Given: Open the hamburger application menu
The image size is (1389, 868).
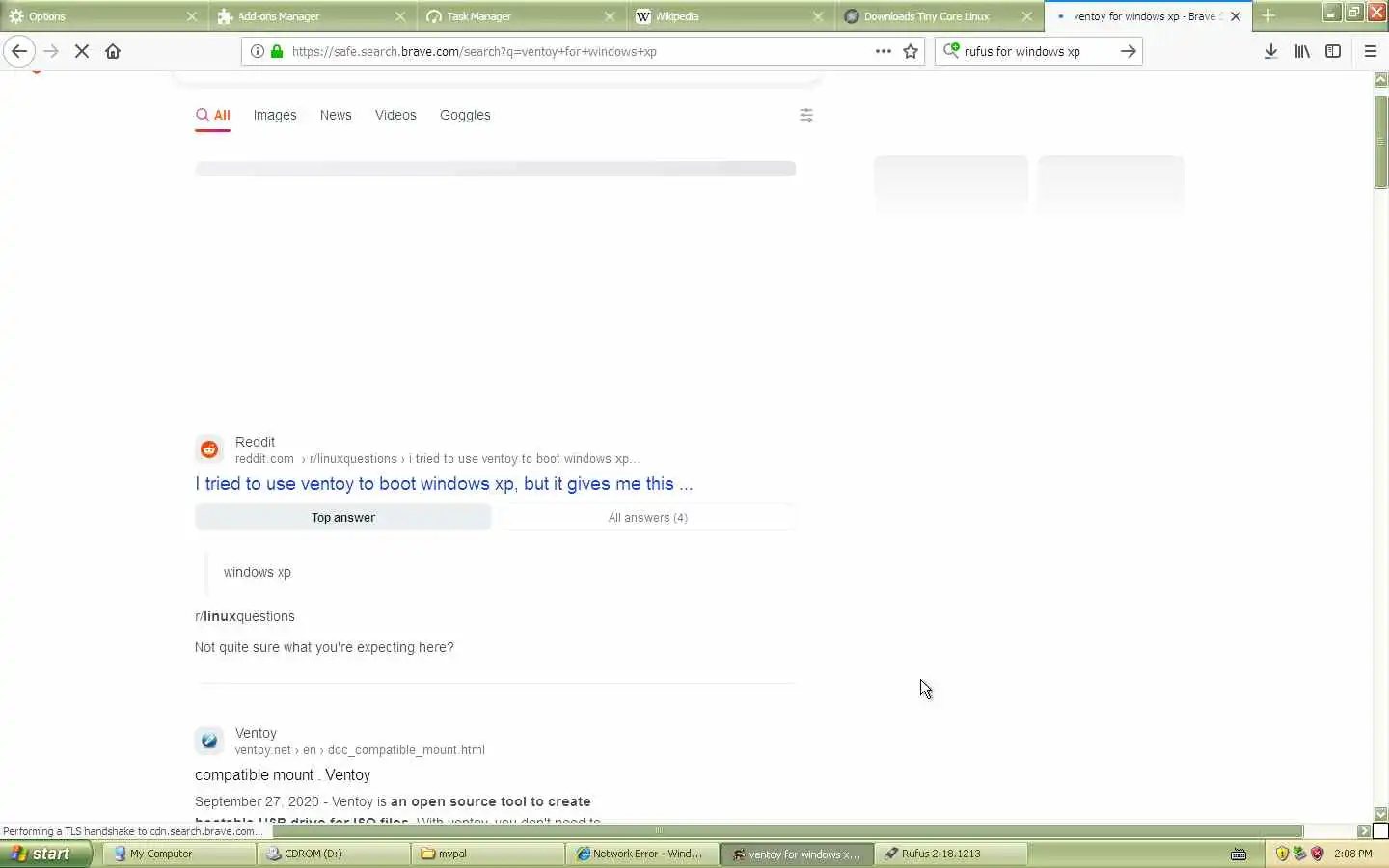Looking at the screenshot, I should [1371, 51].
